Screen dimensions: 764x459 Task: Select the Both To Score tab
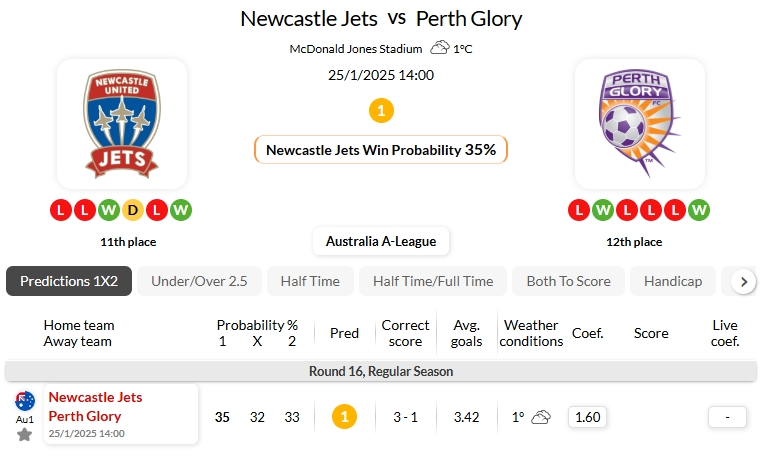coord(568,281)
